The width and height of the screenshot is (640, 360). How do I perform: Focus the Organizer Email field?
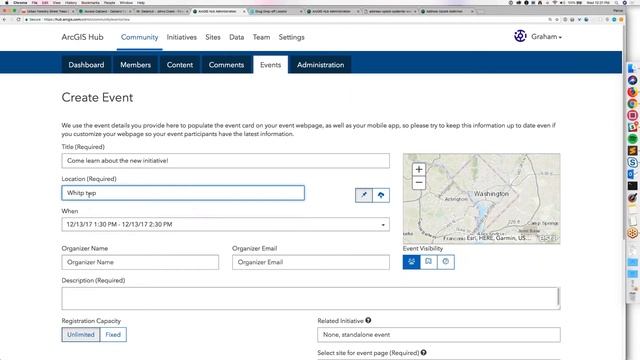point(311,262)
